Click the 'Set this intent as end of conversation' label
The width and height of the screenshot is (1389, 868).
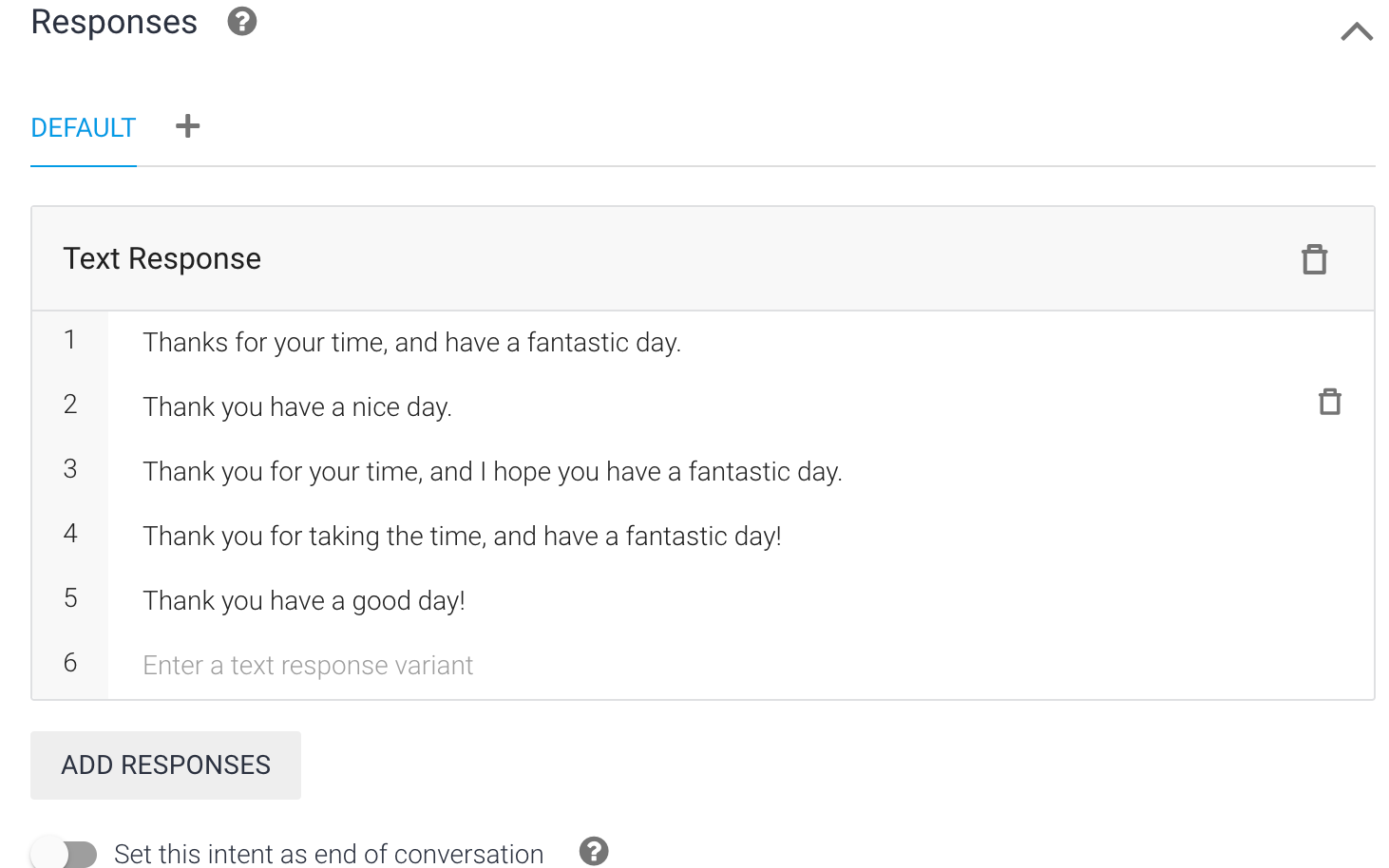pos(329,854)
